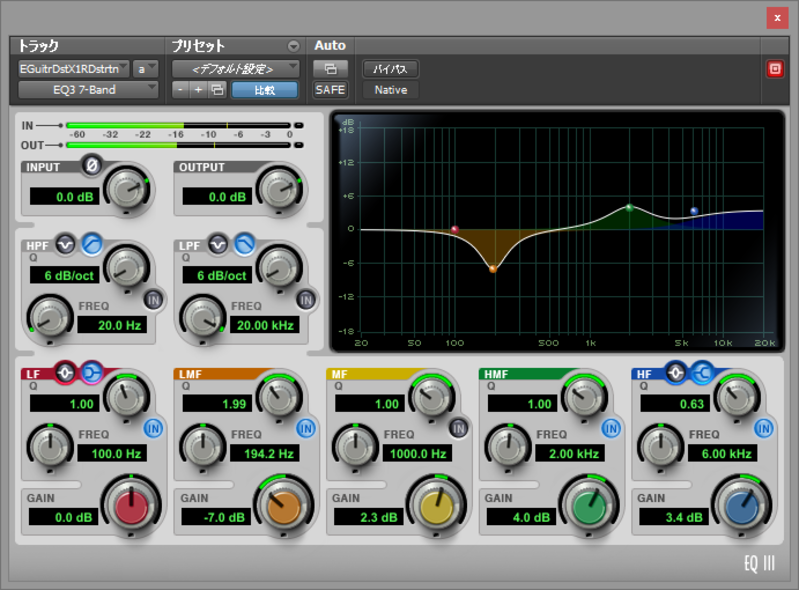Click the Bypass (バイパス) button
Screen dimensions: 799x590
click(390, 69)
